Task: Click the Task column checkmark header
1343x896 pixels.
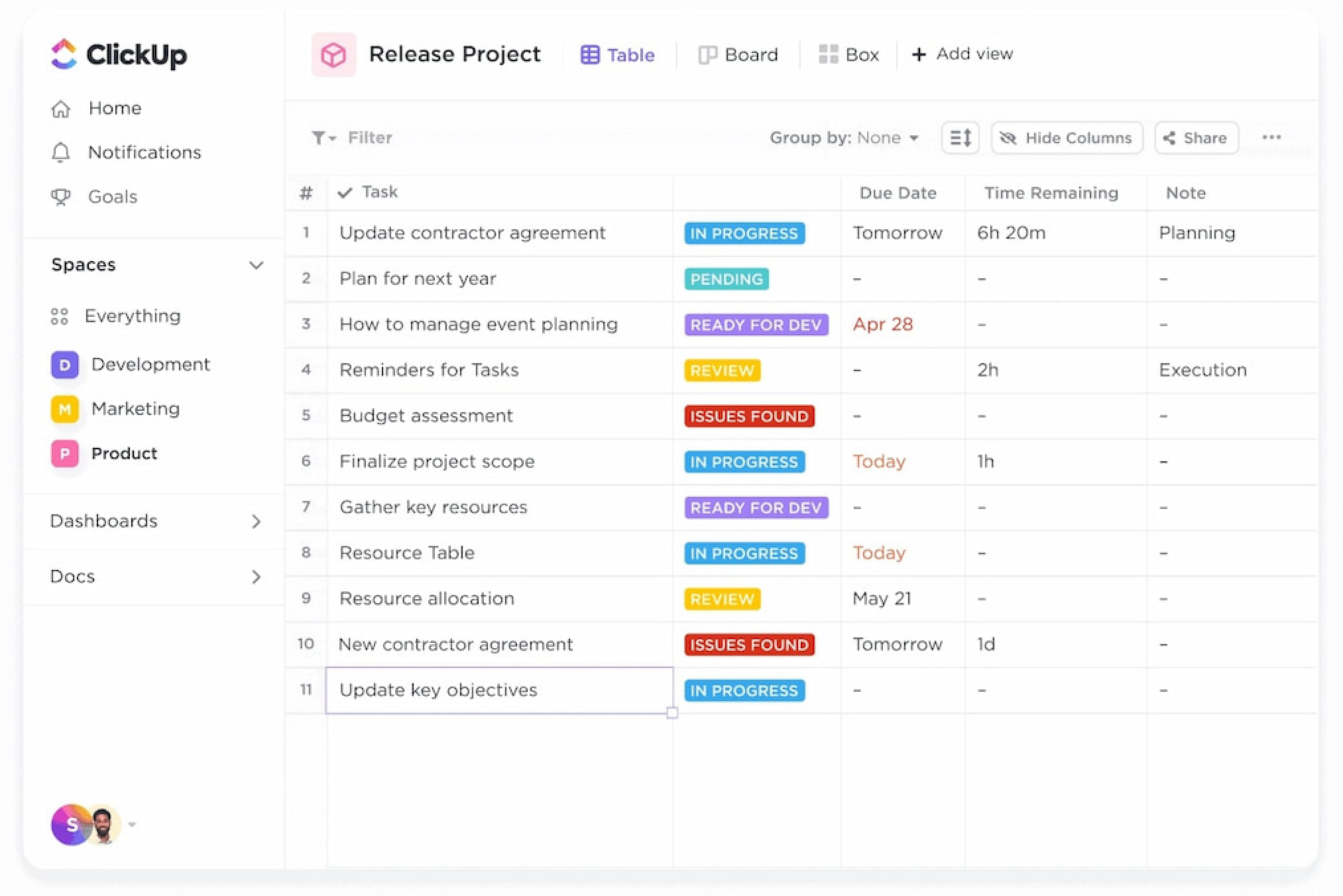Action: click(x=345, y=193)
